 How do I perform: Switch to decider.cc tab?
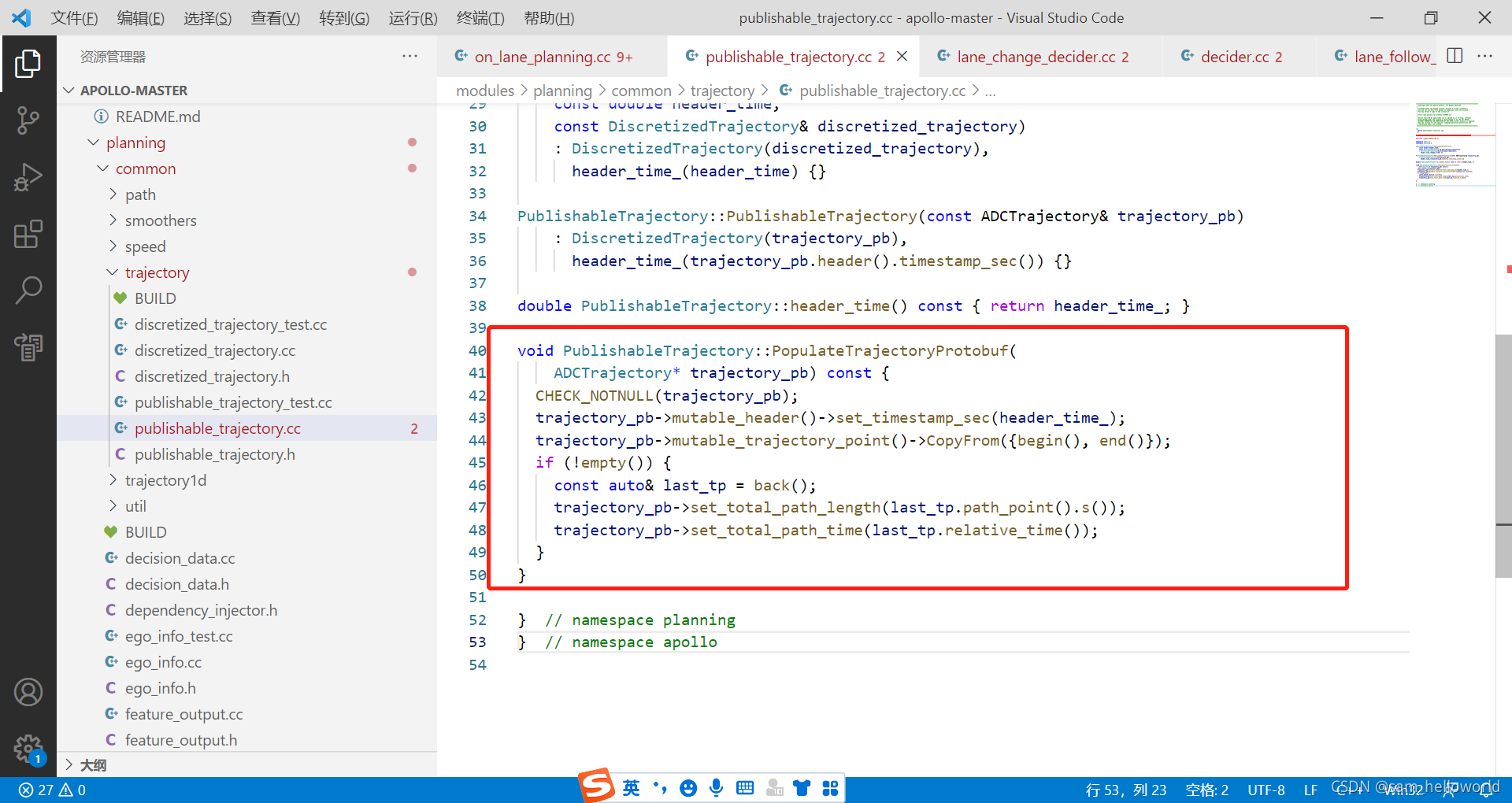click(1240, 56)
